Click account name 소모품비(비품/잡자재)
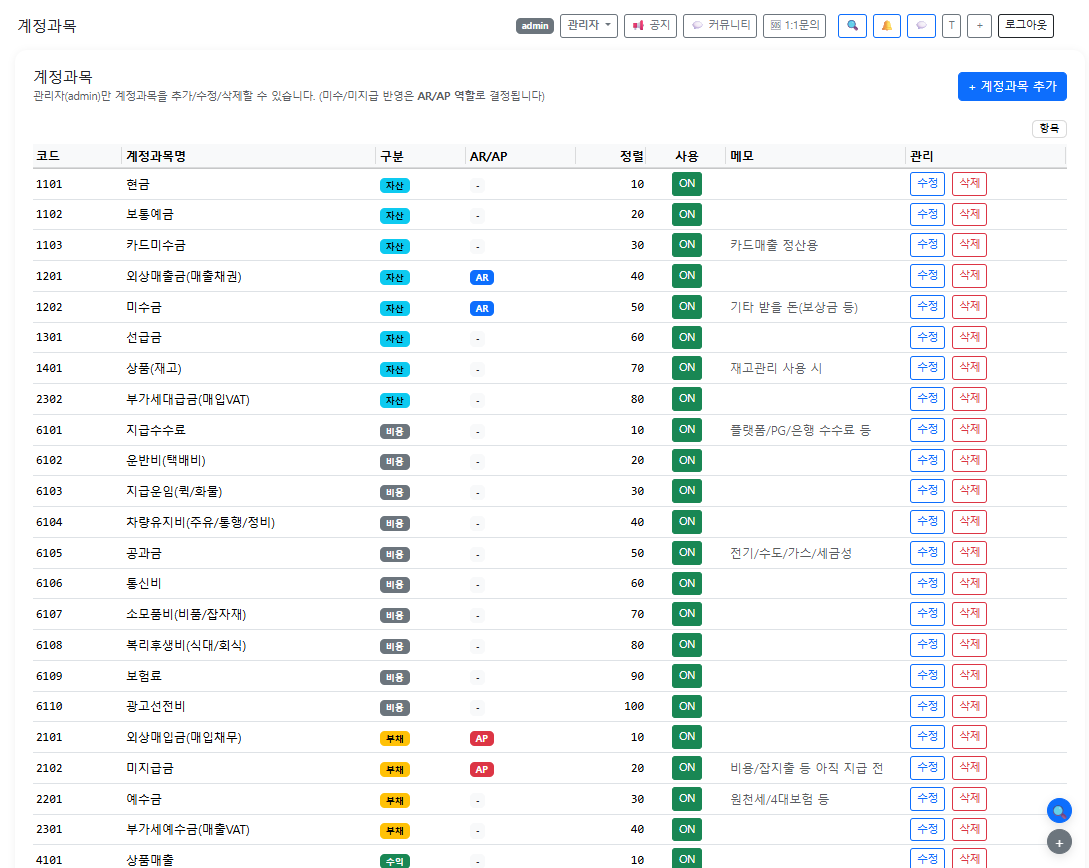 point(186,614)
